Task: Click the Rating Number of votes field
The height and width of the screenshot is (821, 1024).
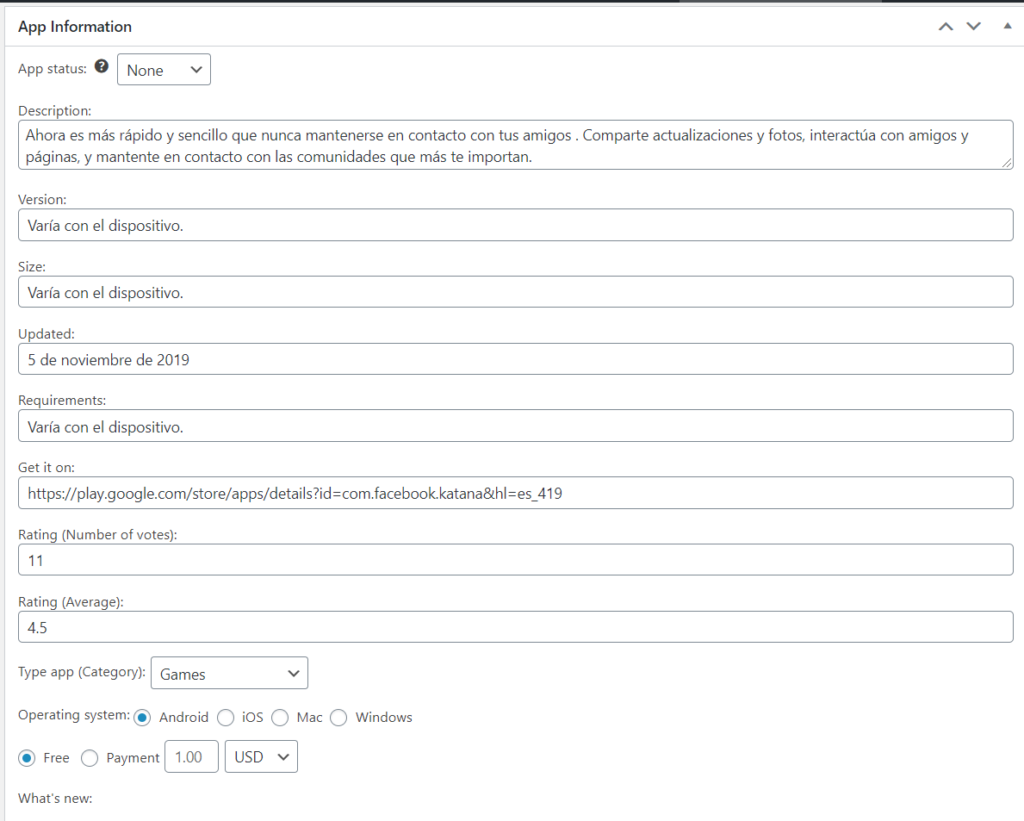Action: [x=516, y=560]
